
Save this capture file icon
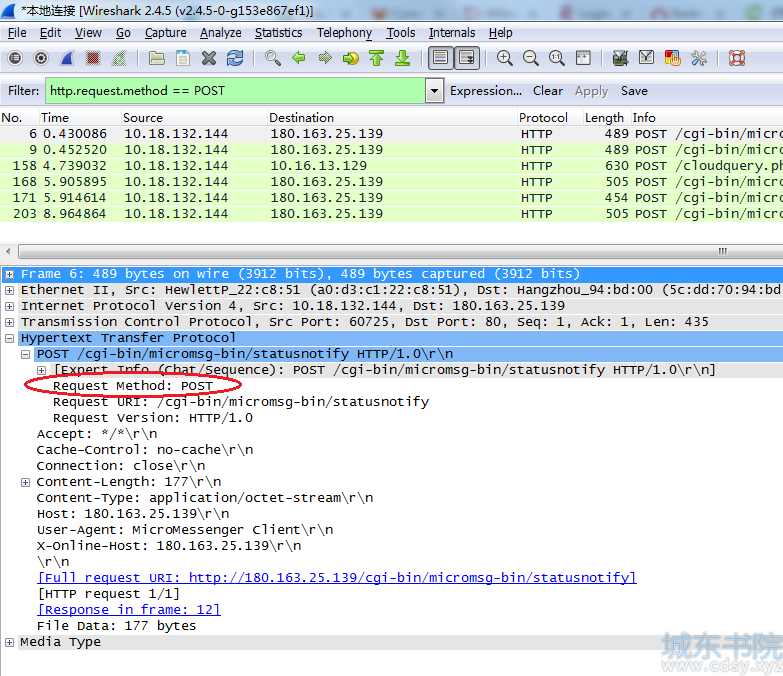tap(183, 58)
